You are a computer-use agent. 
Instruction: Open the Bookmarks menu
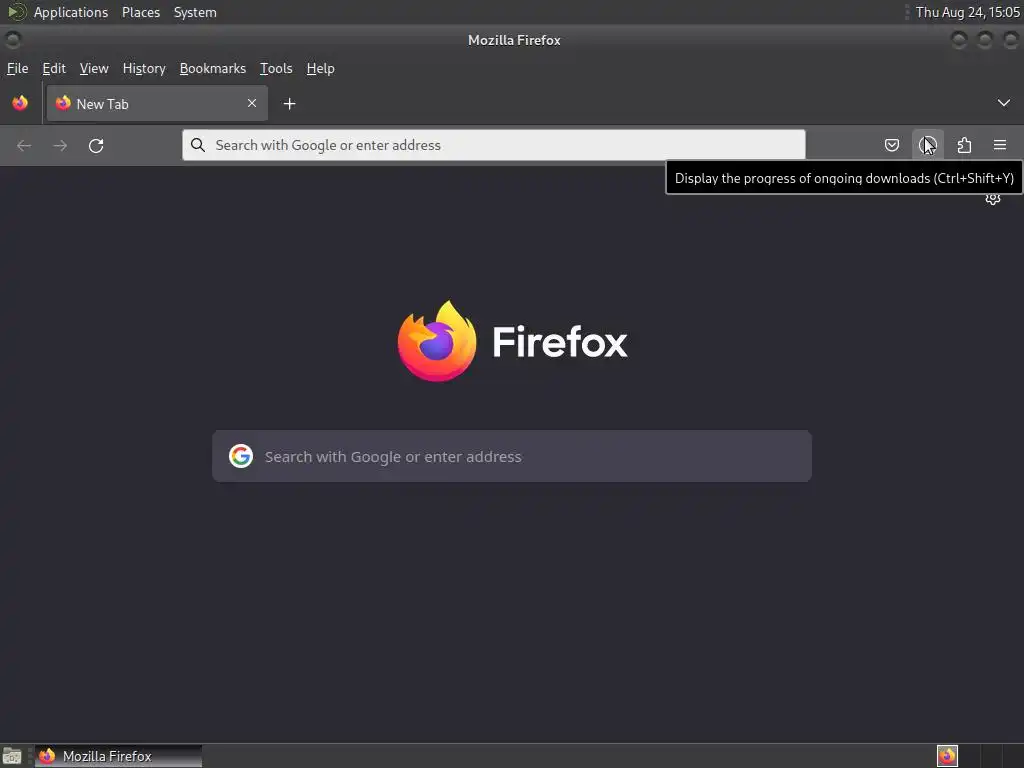[212, 68]
